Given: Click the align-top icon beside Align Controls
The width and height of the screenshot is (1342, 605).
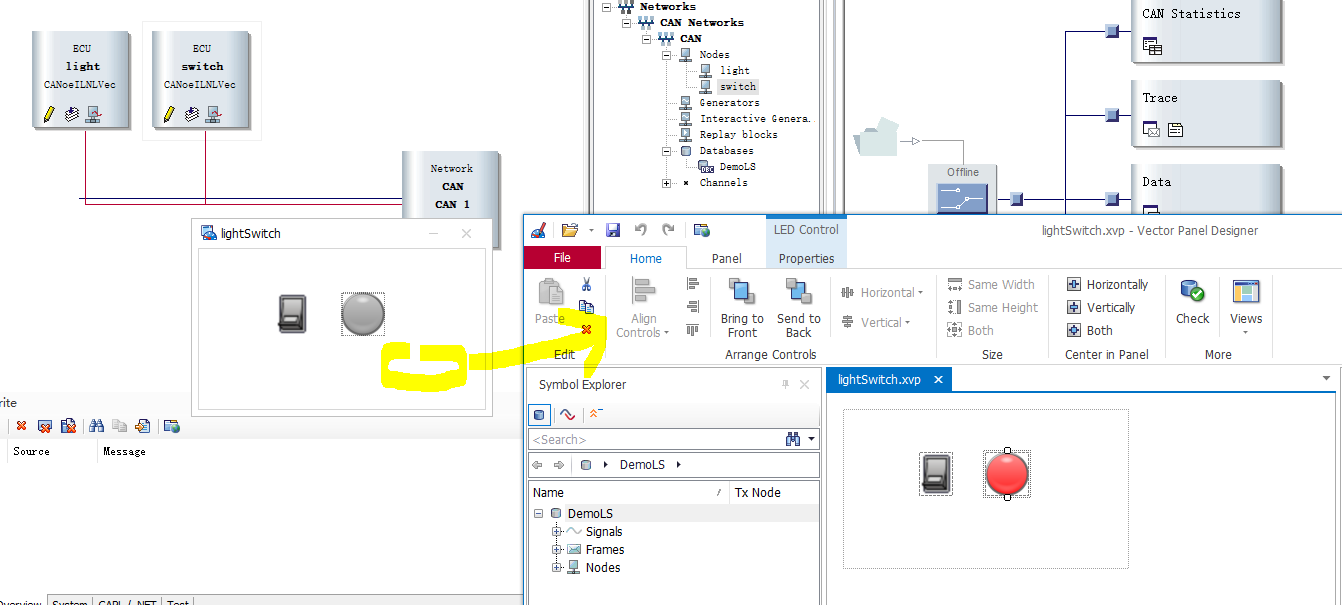Looking at the screenshot, I should [693, 330].
